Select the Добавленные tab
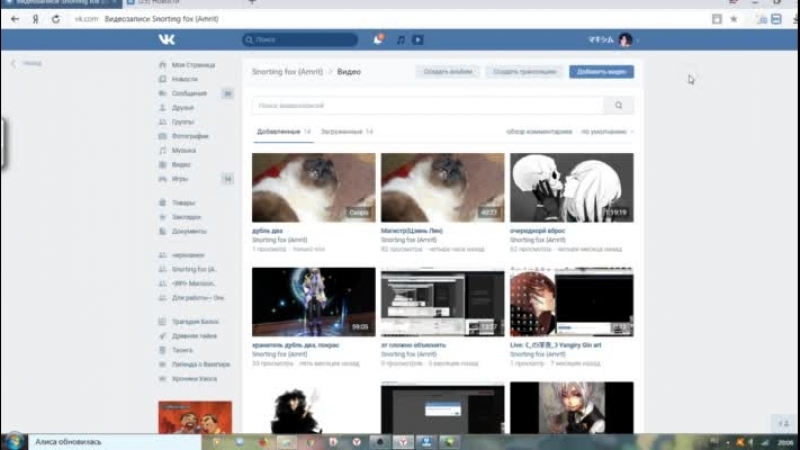Image resolution: width=800 pixels, height=450 pixels. point(279,132)
